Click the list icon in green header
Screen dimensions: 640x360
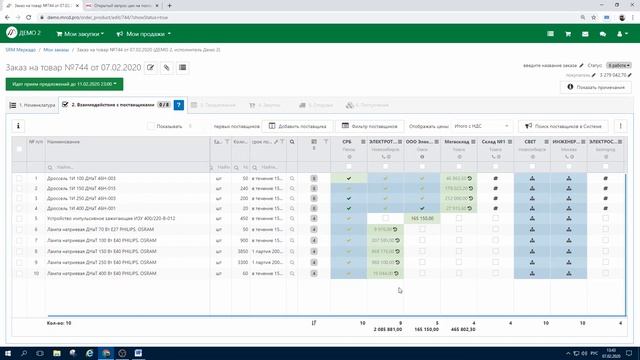coord(551,34)
